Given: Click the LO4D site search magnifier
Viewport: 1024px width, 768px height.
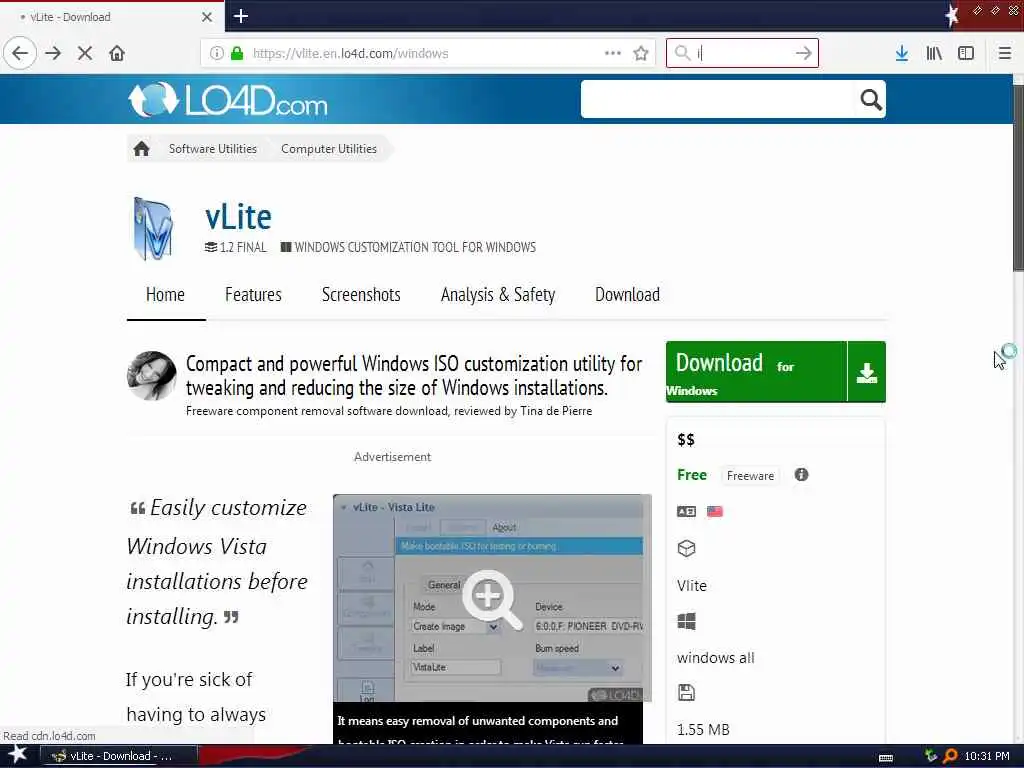Looking at the screenshot, I should tap(871, 99).
